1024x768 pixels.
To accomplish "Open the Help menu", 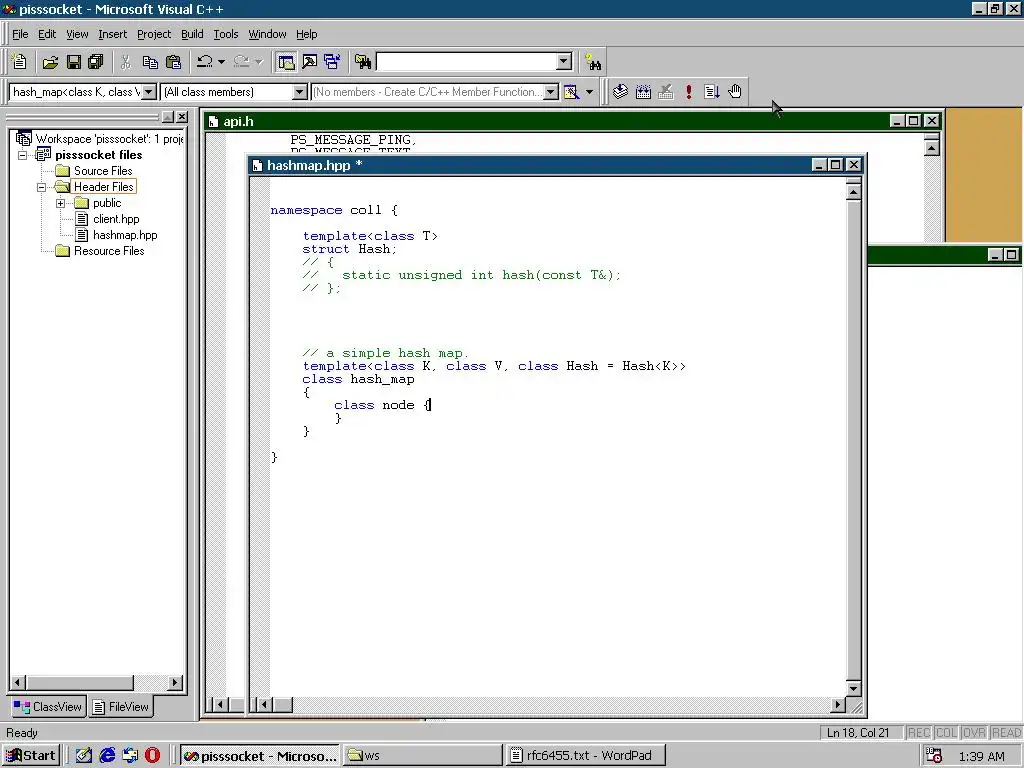I will (306, 34).
